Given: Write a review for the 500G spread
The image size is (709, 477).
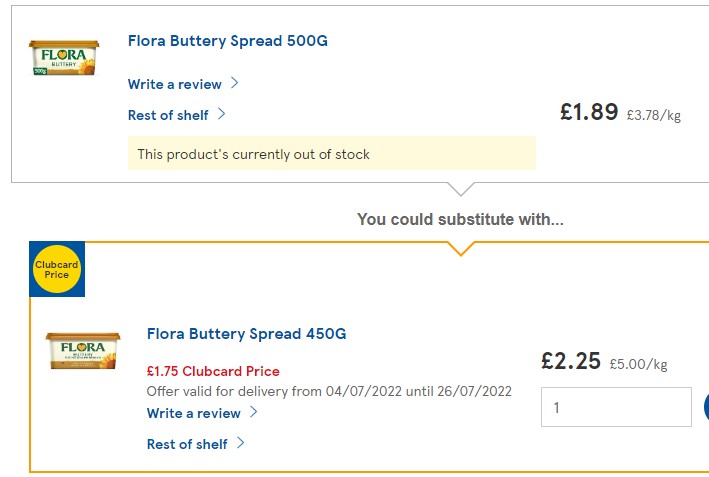Looking at the screenshot, I should (175, 84).
